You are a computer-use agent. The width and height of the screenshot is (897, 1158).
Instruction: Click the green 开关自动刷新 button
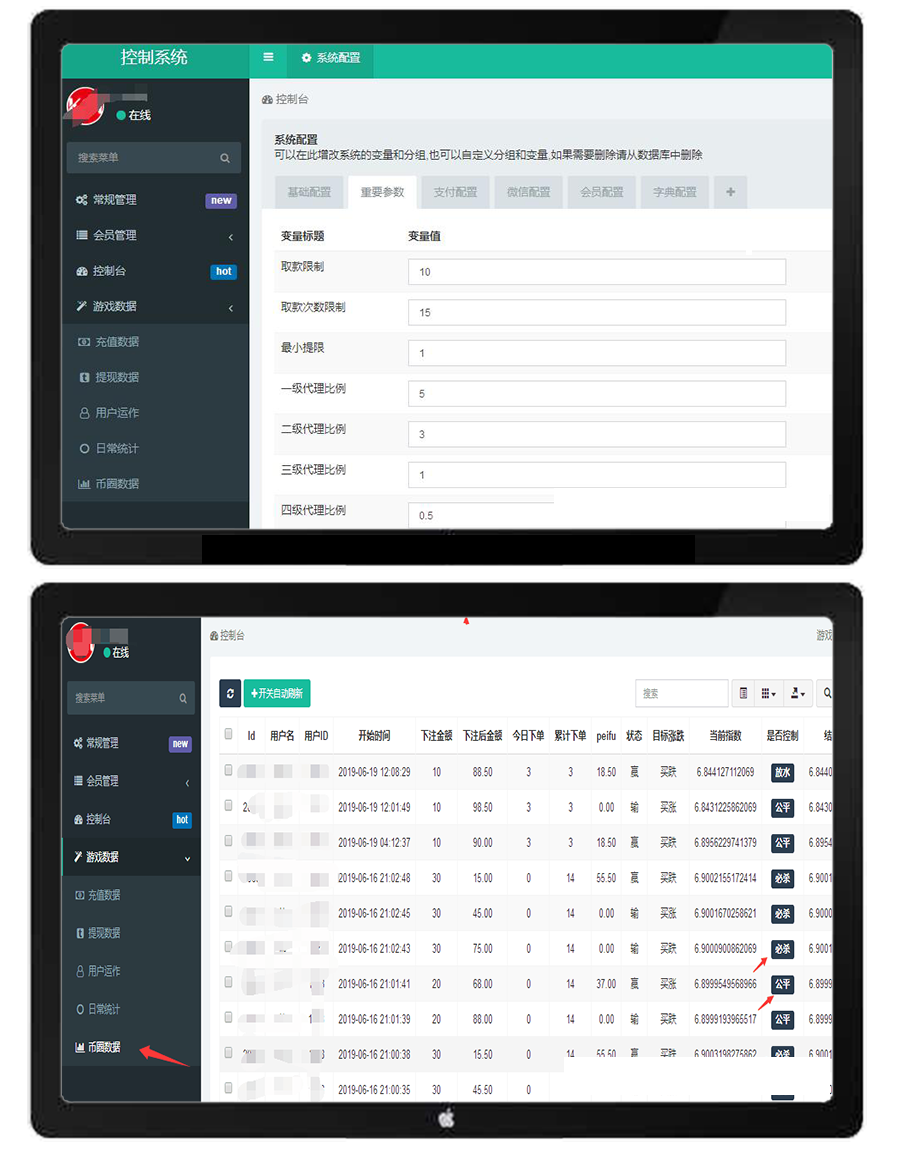point(277,693)
